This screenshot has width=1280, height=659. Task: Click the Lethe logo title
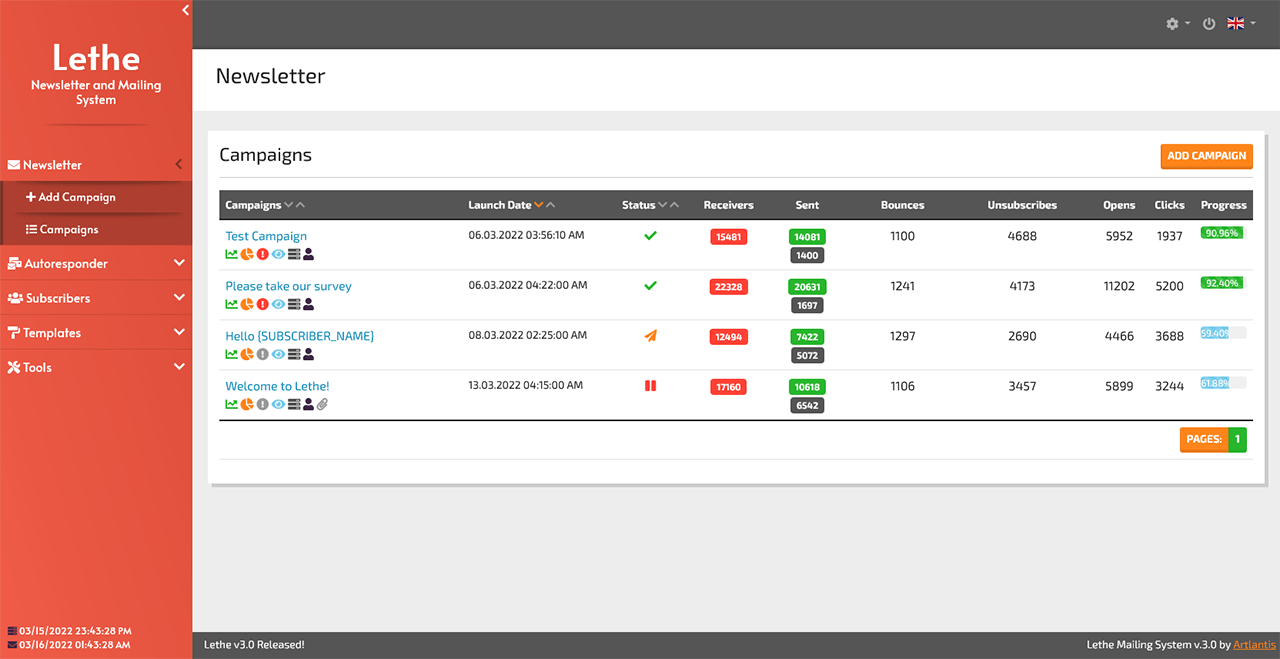pyautogui.click(x=96, y=57)
